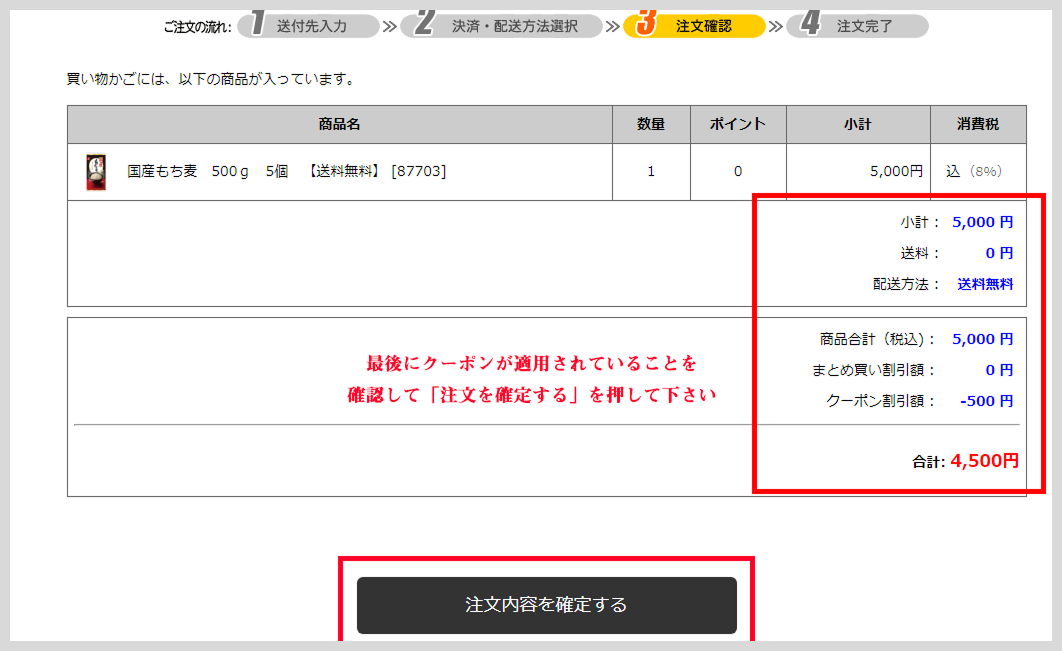Select step 1 送付先入力 in order flow
The height and width of the screenshot is (651, 1062).
(x=311, y=26)
